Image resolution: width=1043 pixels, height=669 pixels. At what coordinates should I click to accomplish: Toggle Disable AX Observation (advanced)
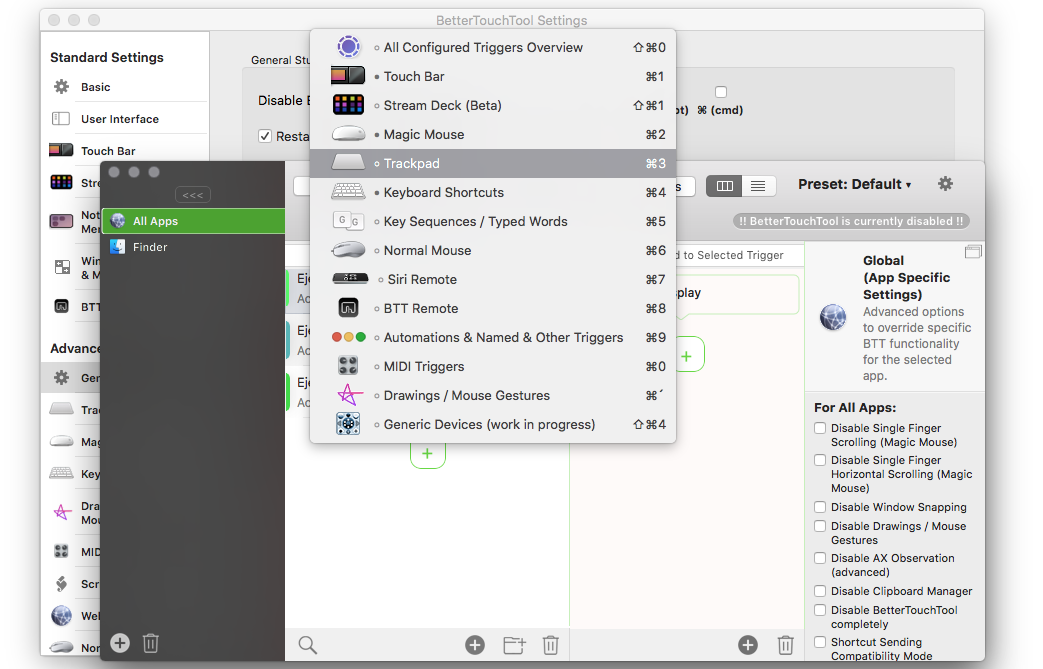(x=820, y=558)
